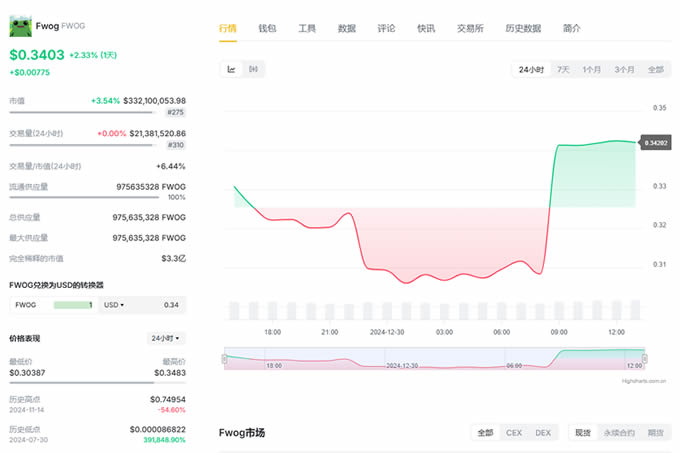Image resolution: width=680 pixels, height=453 pixels.
Task: Click all-time high value $0.74954
Action: click(168, 399)
